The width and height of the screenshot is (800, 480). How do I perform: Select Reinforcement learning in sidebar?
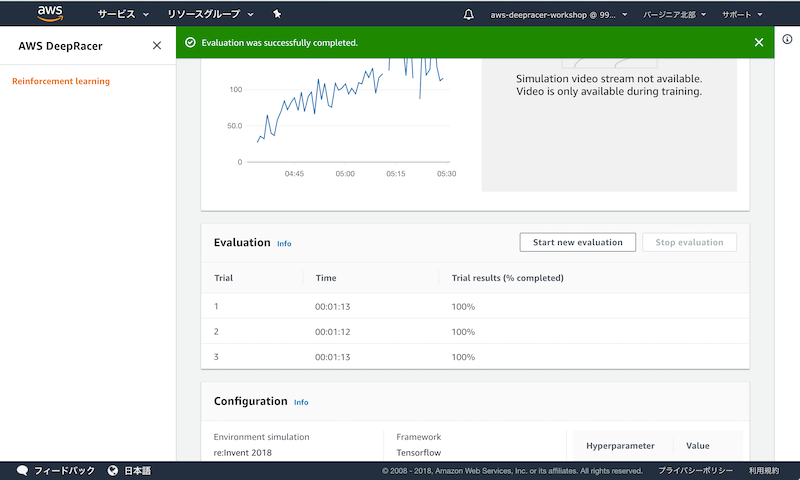pyautogui.click(x=61, y=81)
